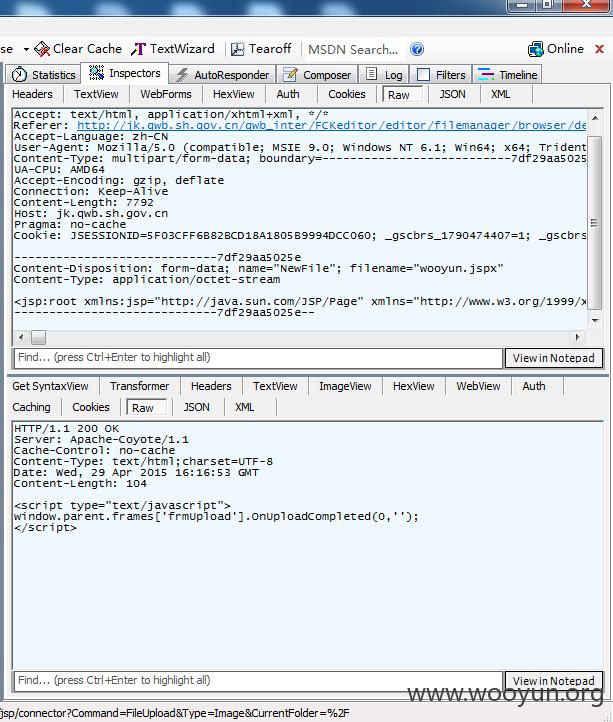
Task: Open the WebForms request tab
Action: [166, 94]
